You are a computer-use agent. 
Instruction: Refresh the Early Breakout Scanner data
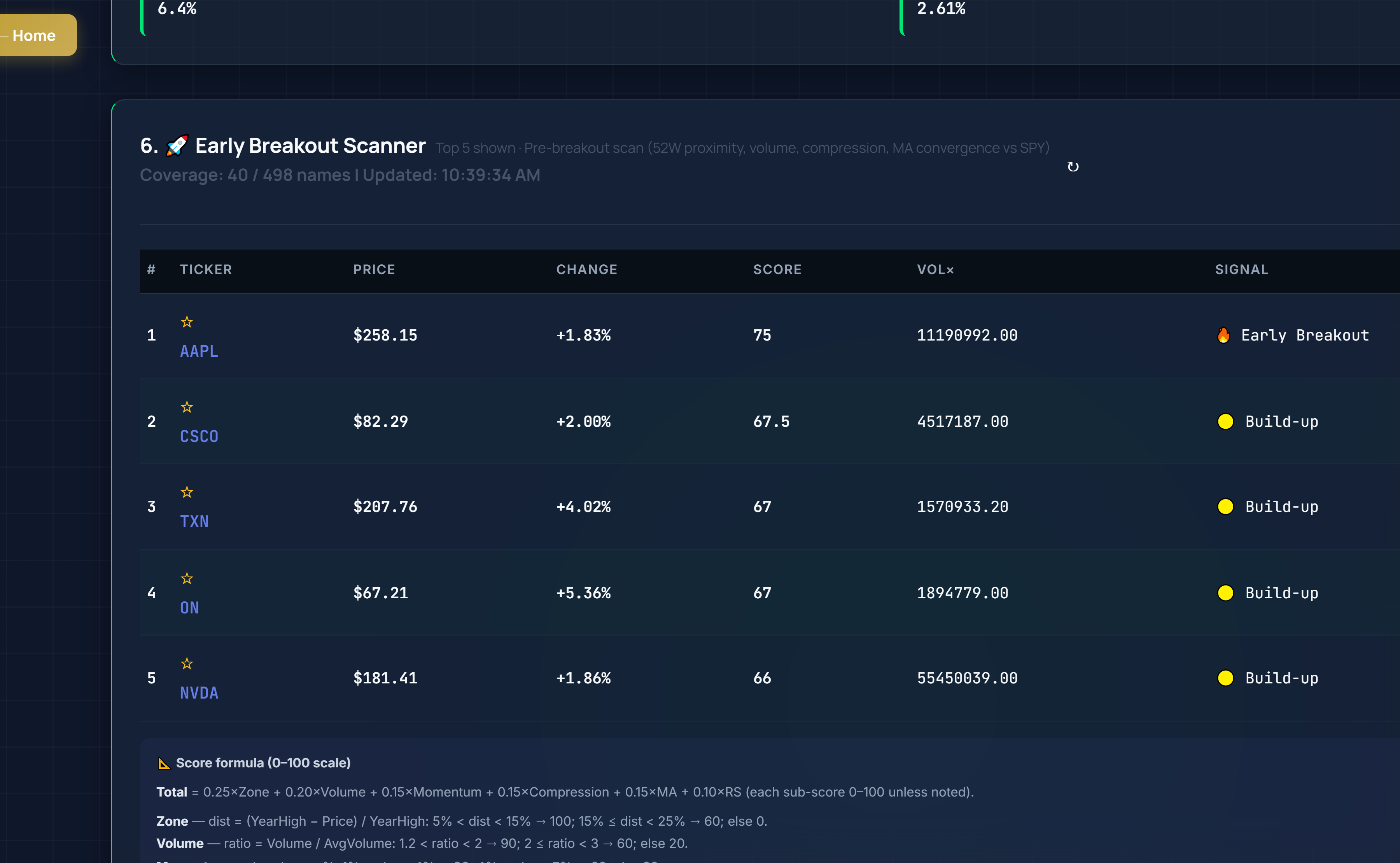[x=1073, y=166]
